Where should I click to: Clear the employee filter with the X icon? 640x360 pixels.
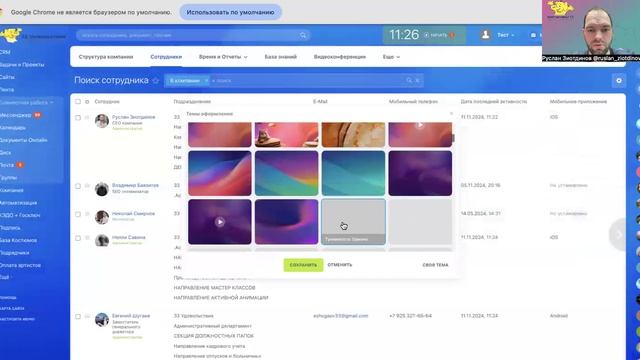click(x=418, y=80)
